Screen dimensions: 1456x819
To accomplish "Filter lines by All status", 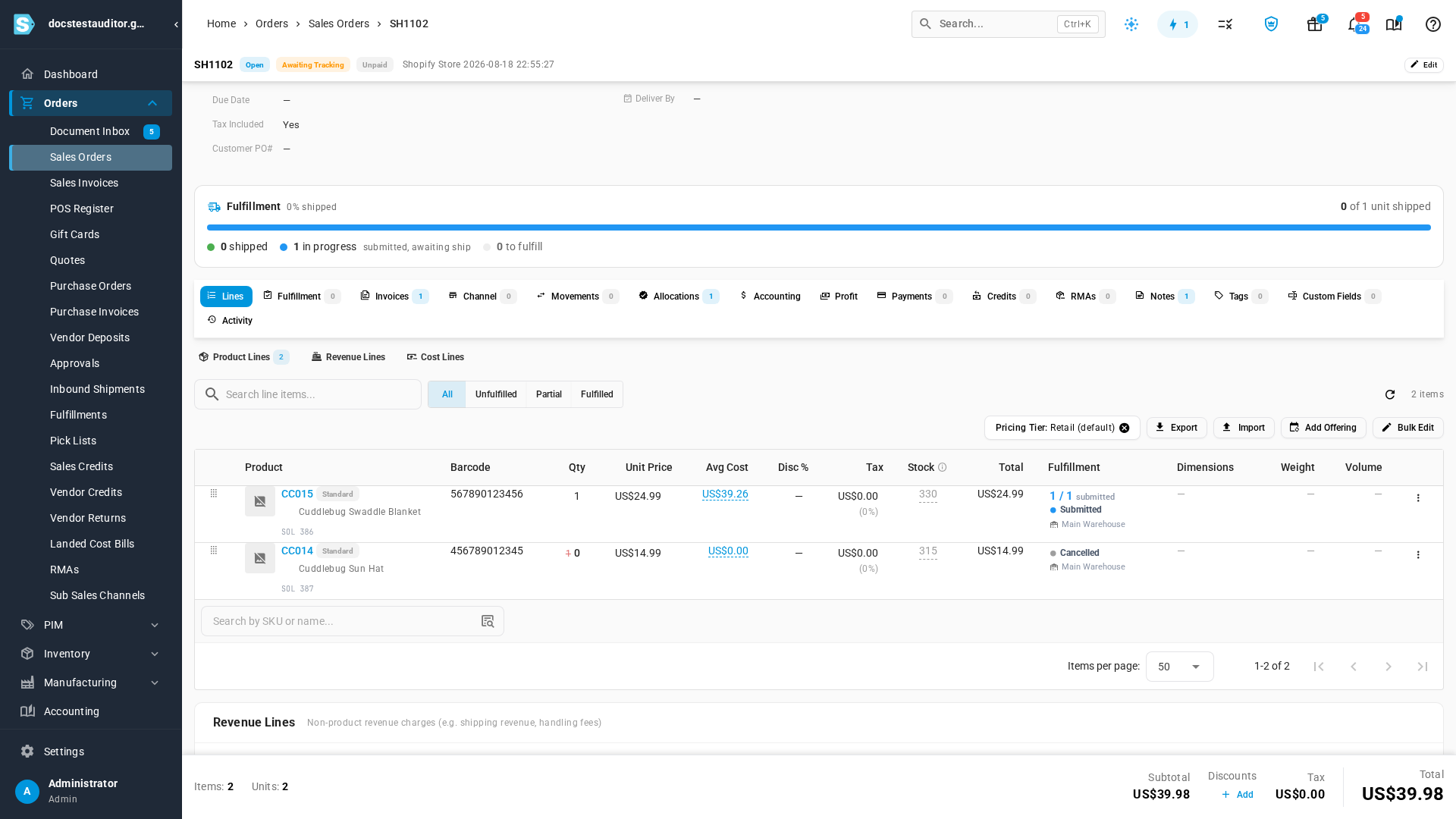I will pyautogui.click(x=447, y=394).
